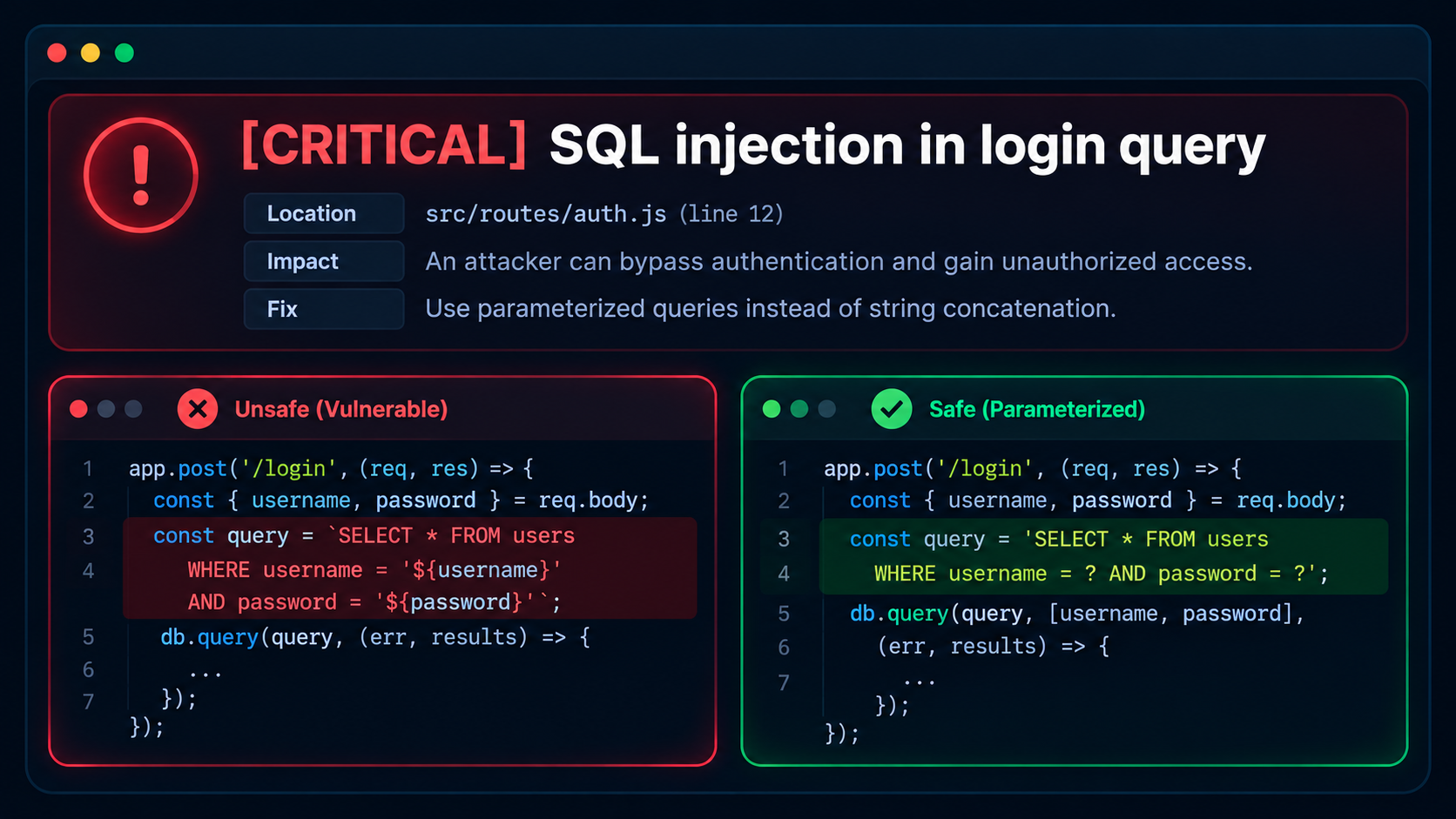Click 'WHERE username = ? AND password = ?' line
The width and height of the screenshot is (1456, 819).
[1102, 574]
